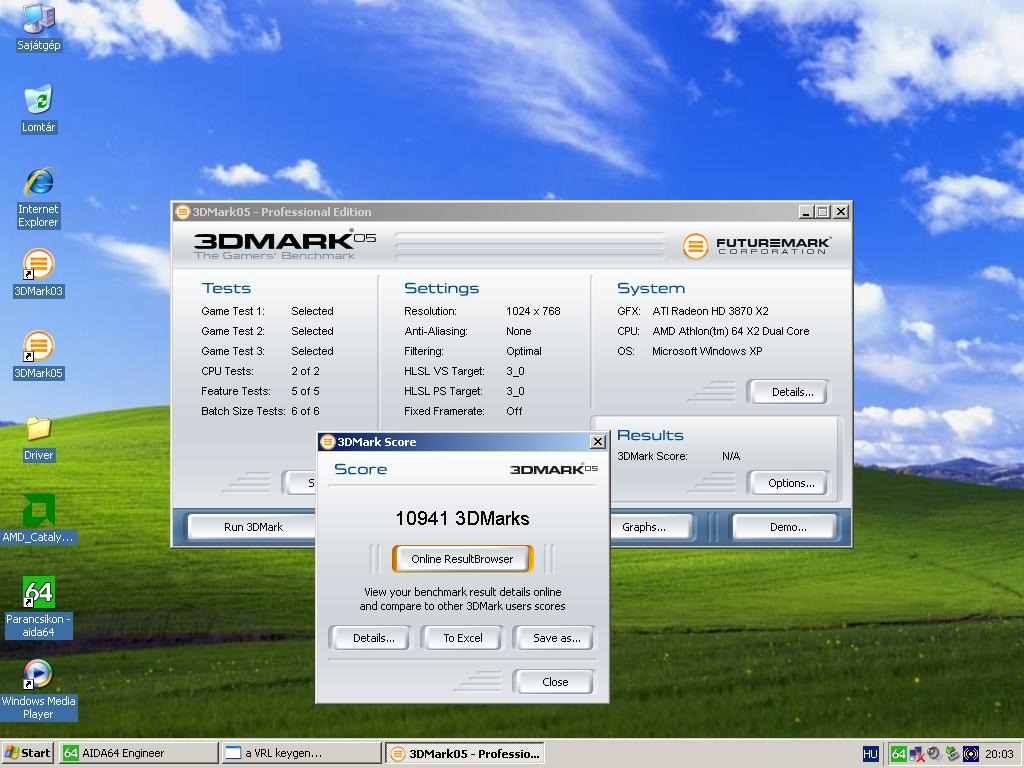The width and height of the screenshot is (1024, 768).
Task: Click the 'HLSL PS Target:' label
Action: 443,391
